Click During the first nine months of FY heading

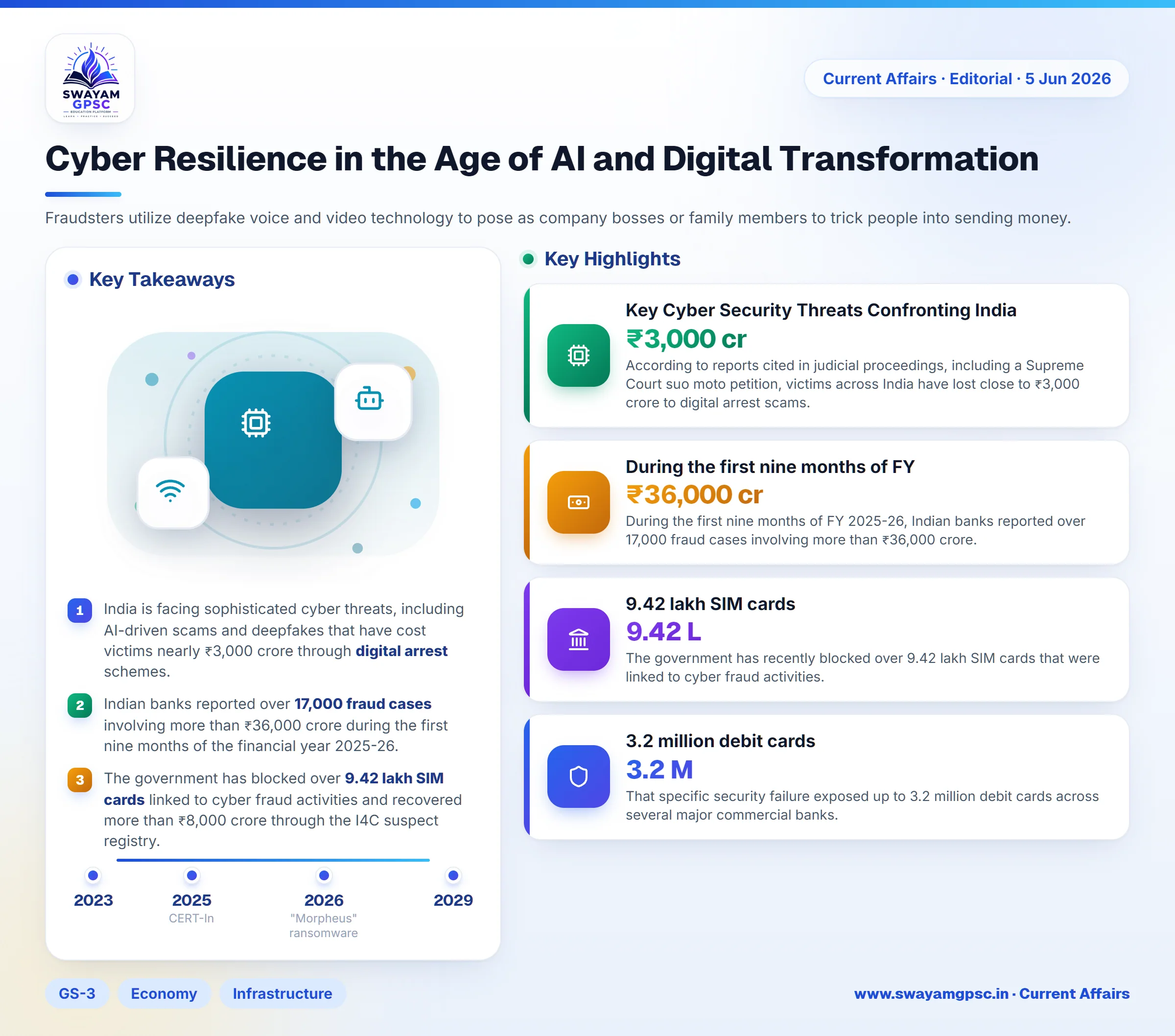coord(770,467)
